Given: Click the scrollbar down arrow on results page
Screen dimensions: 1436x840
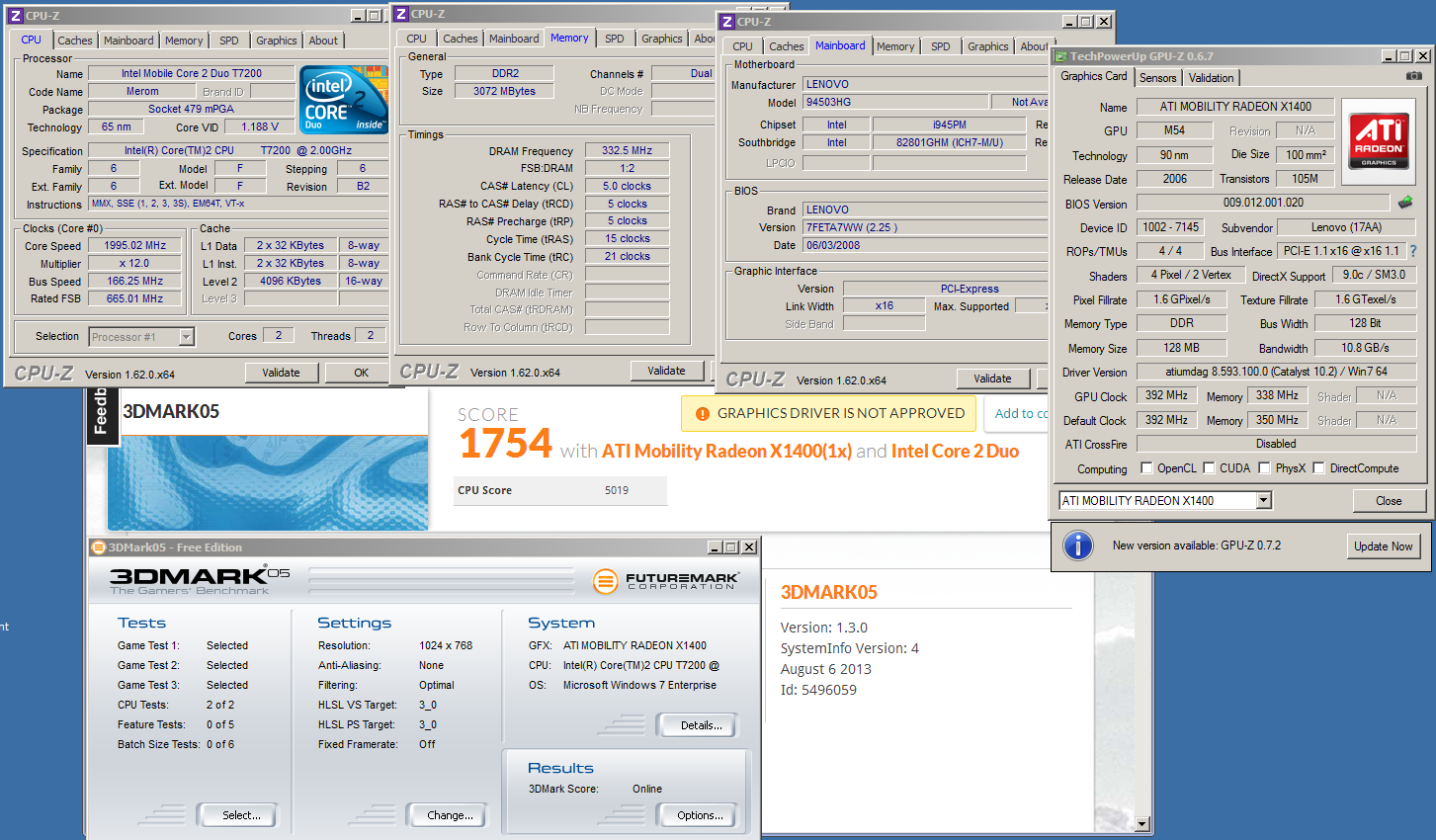Looking at the screenshot, I should pyautogui.click(x=1142, y=823).
